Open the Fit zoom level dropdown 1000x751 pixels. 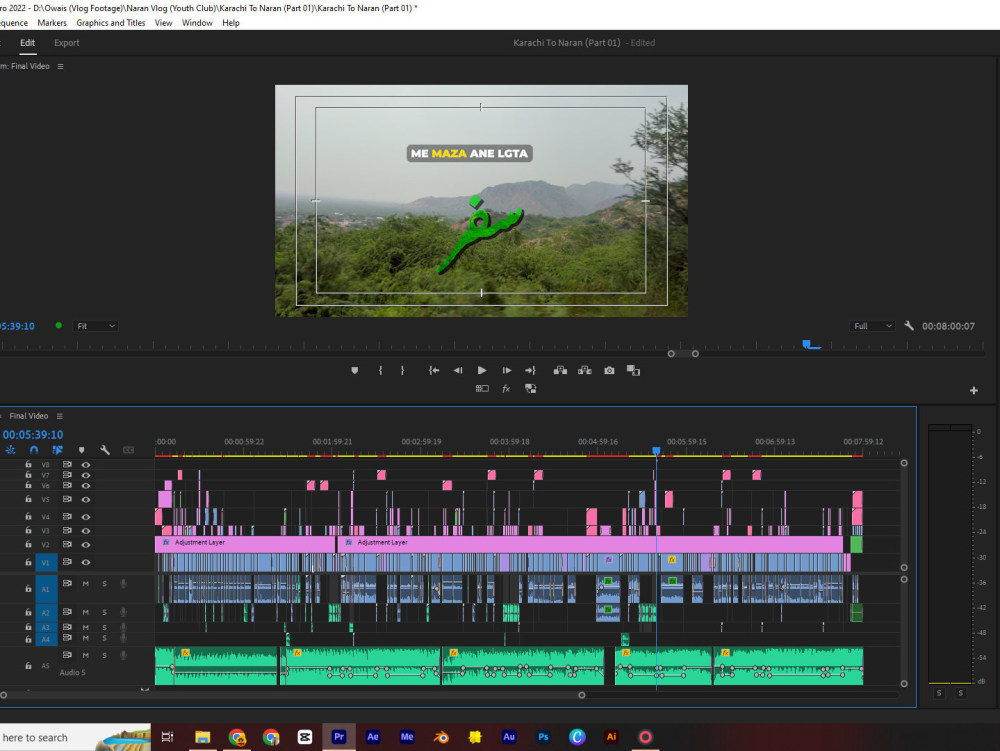click(x=95, y=326)
